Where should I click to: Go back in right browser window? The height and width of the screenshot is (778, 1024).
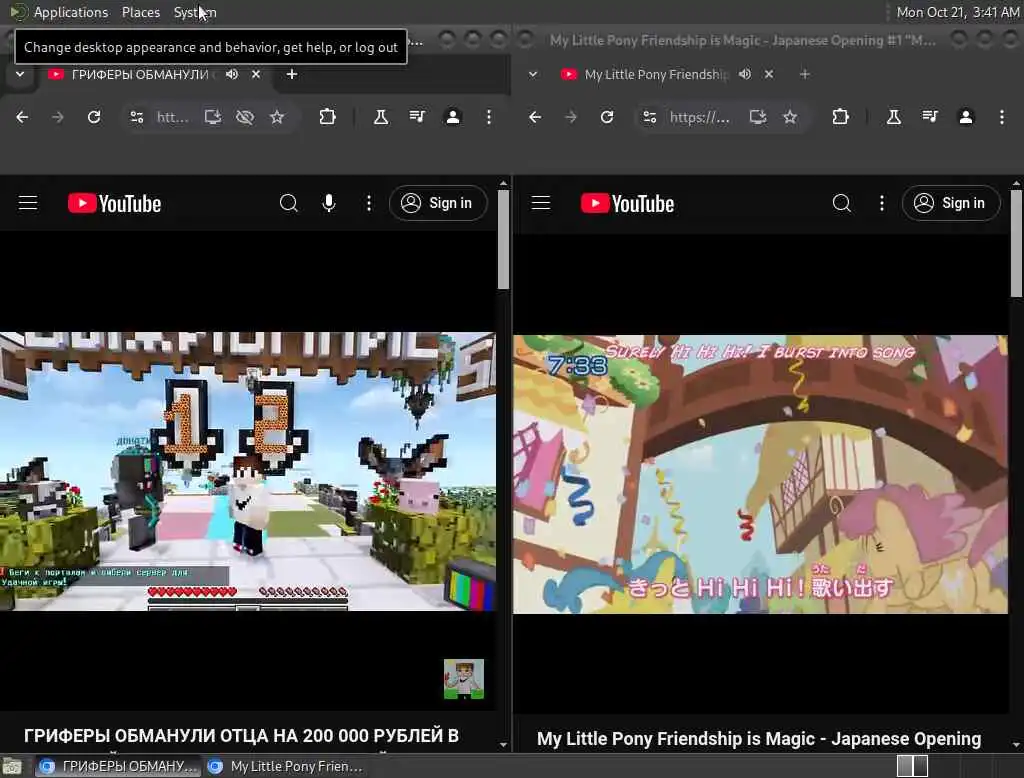535,117
